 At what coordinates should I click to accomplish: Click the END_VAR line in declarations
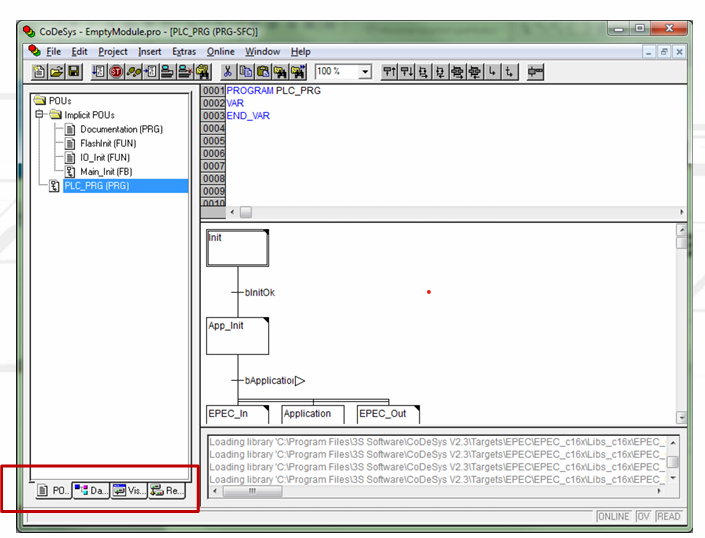click(x=248, y=116)
